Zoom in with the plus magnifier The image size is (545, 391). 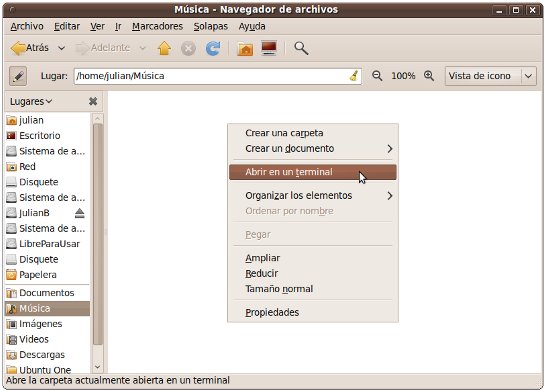pos(429,76)
